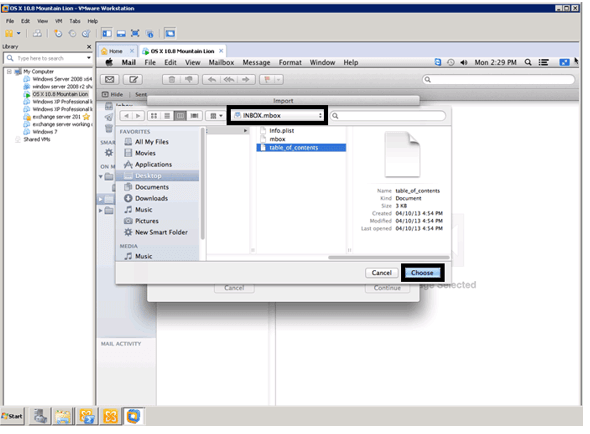Open the Arrange items dropdown
Image resolution: width=590 pixels, height=434 pixels.
(x=216, y=116)
